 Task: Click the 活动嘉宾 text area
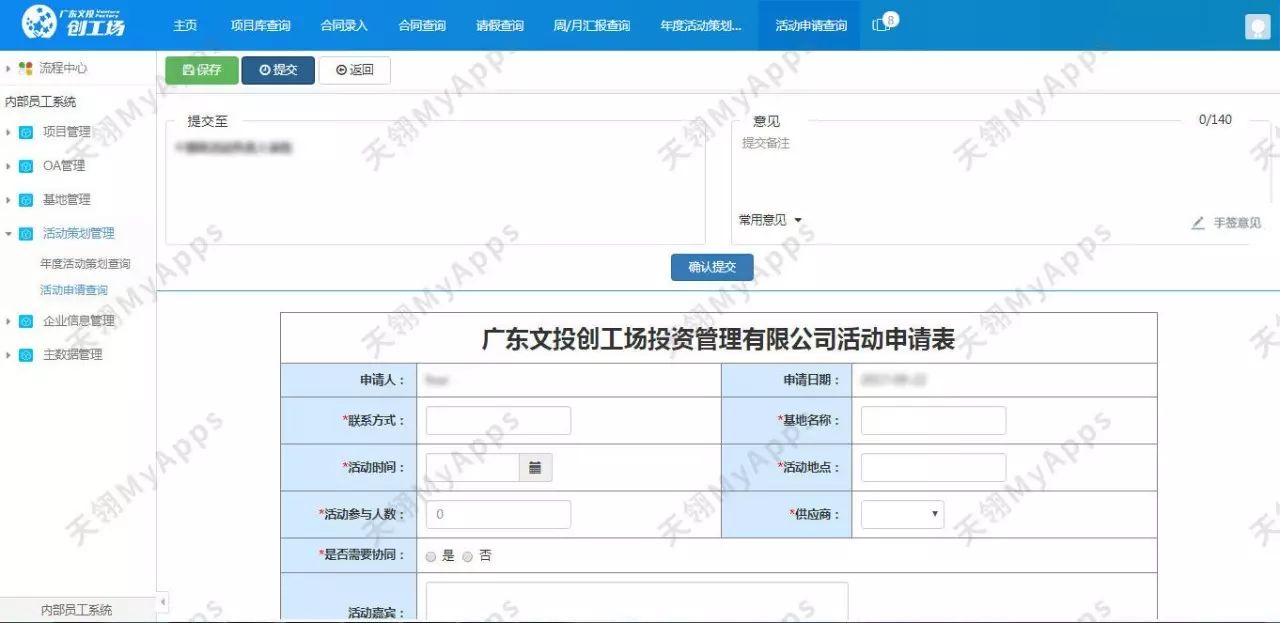coord(637,601)
